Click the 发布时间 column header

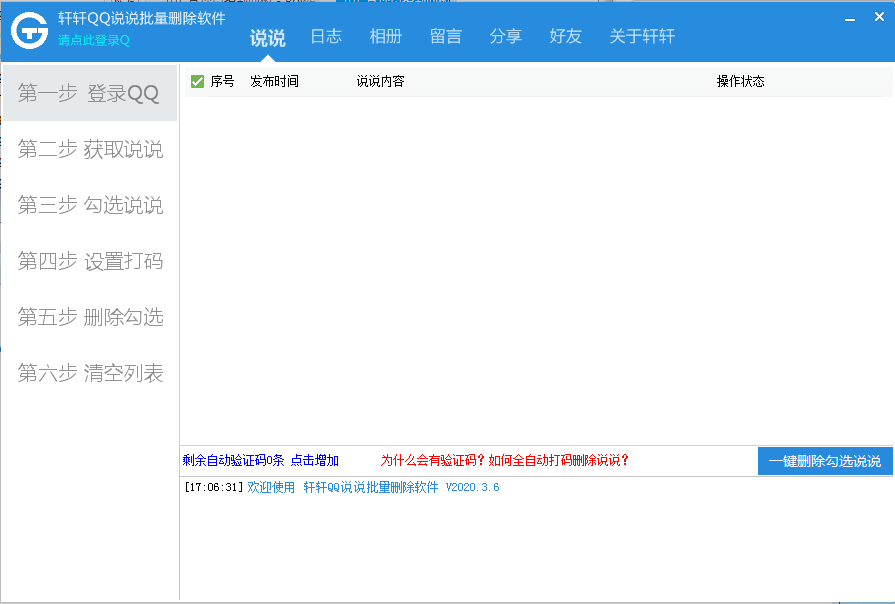pyautogui.click(x=275, y=82)
